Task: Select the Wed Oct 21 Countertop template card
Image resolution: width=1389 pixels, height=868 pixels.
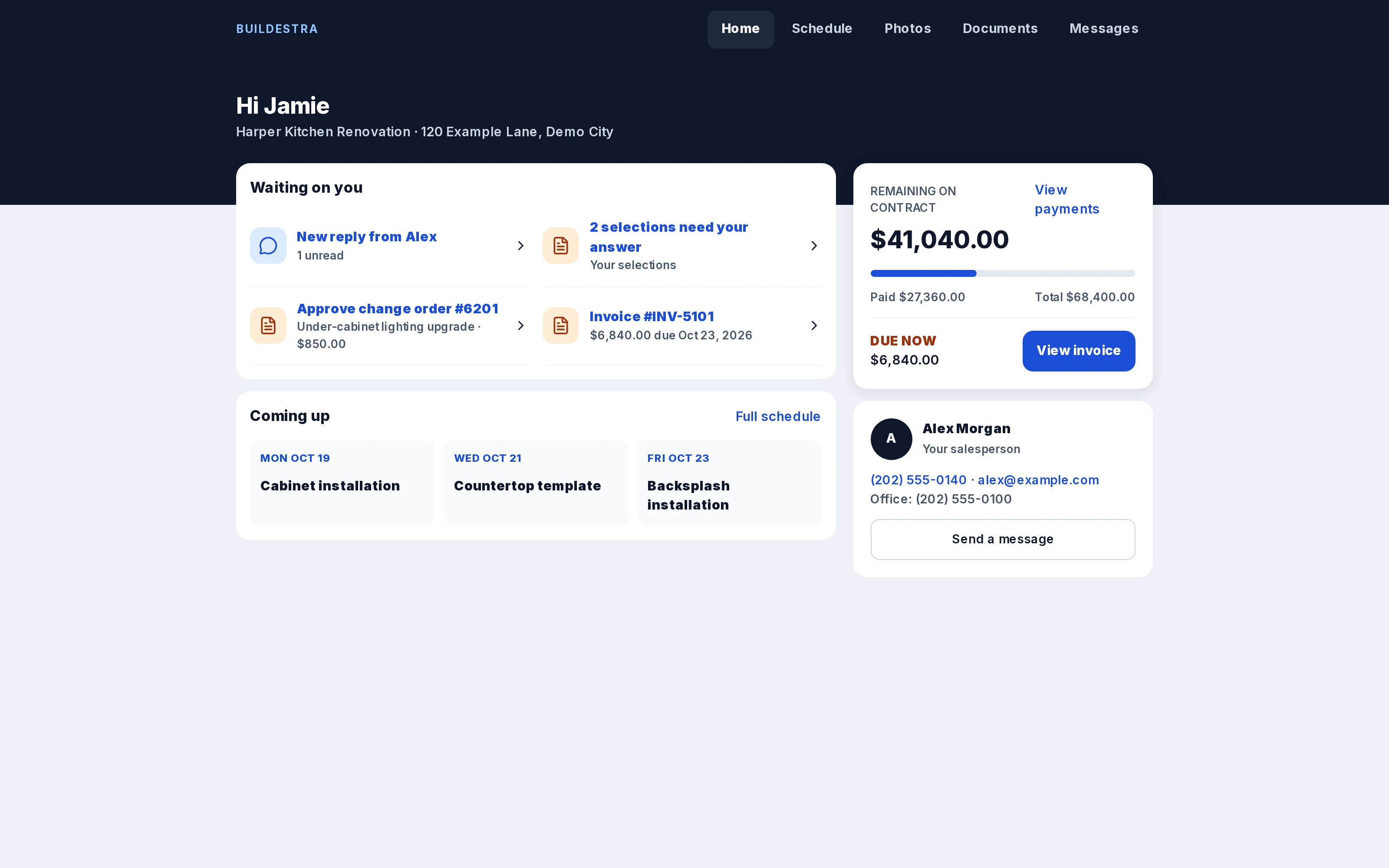Action: click(536, 483)
